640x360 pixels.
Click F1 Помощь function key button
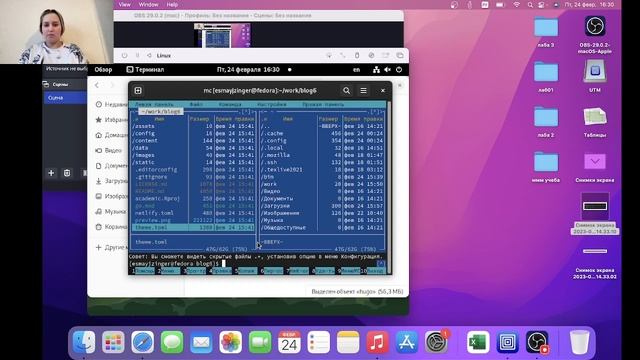click(144, 271)
